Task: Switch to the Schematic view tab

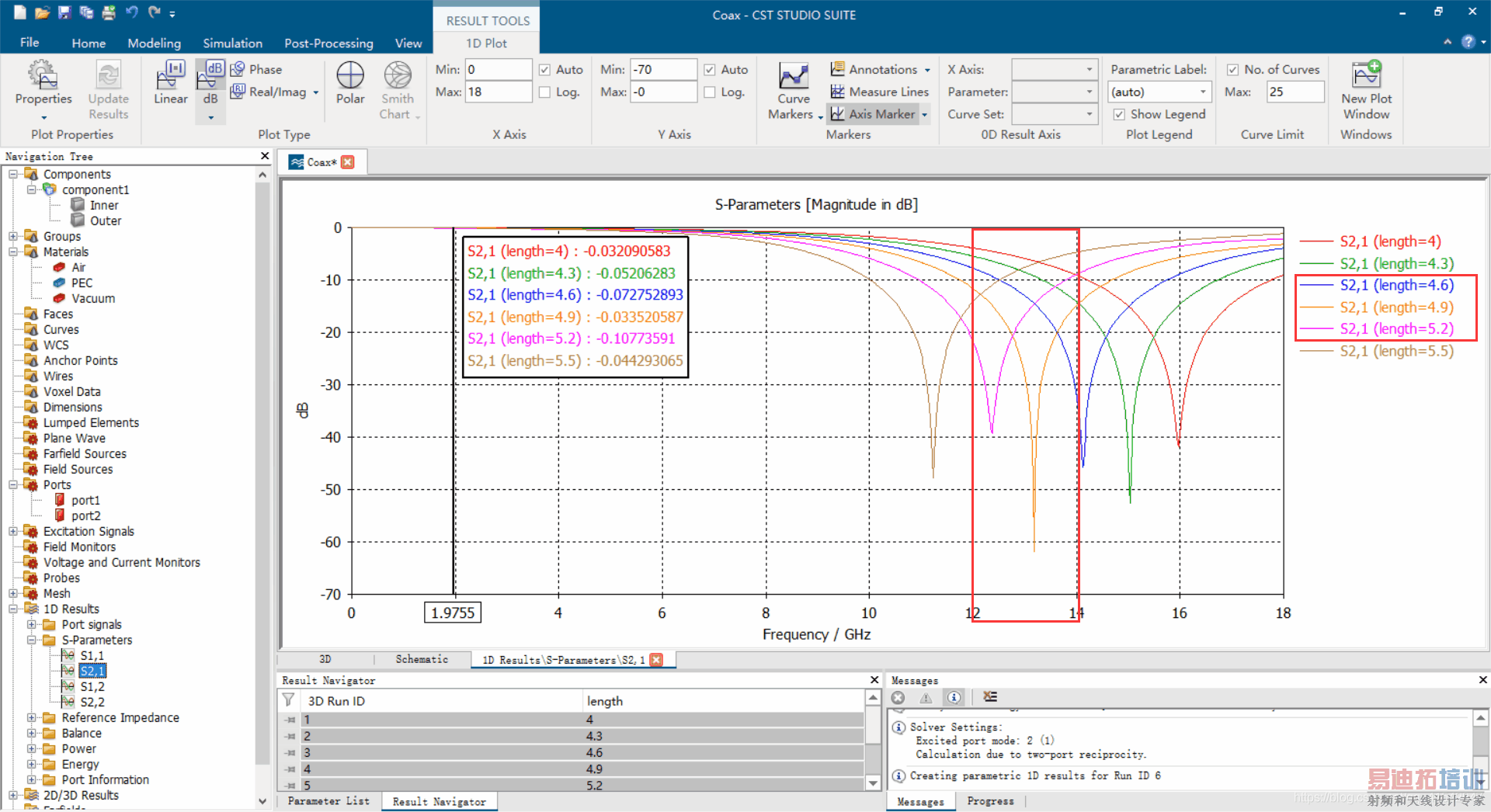Action: 421,659
